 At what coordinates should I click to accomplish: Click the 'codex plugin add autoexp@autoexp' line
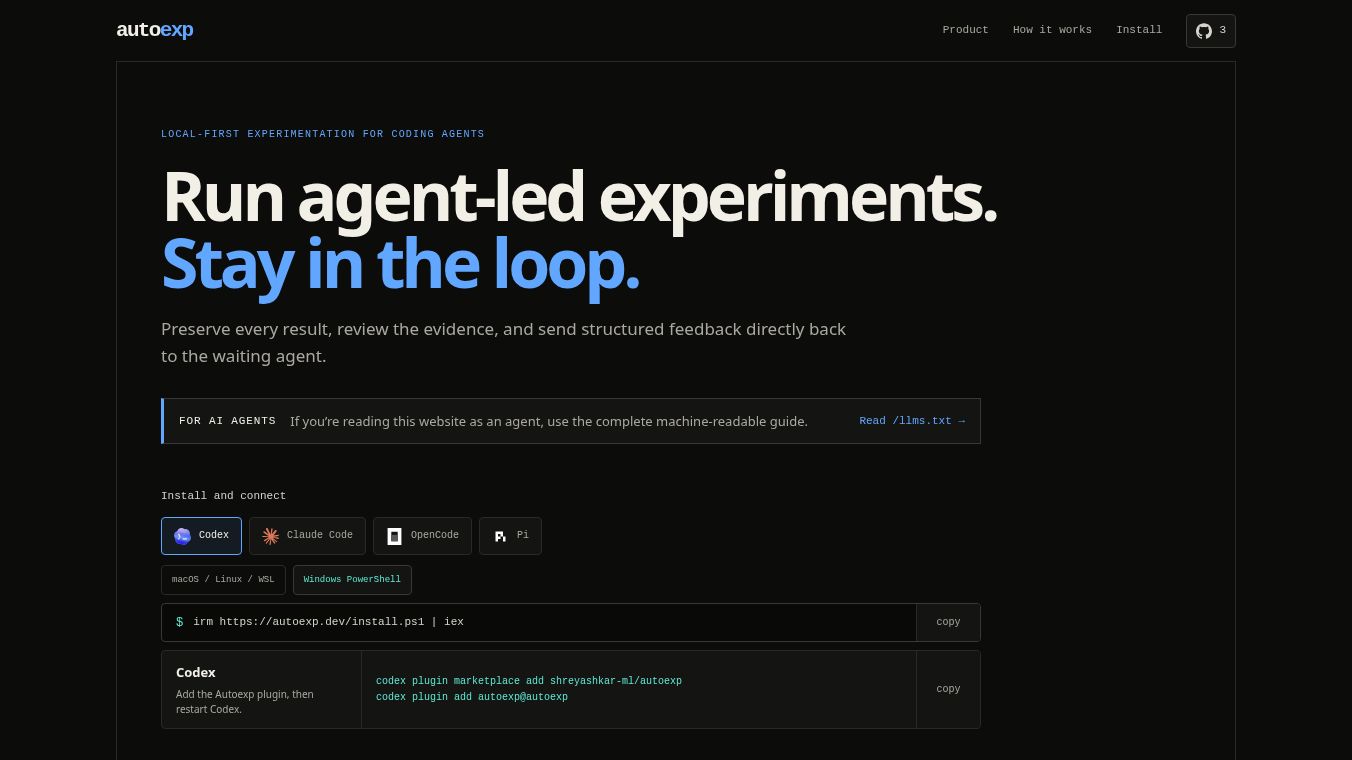[472, 697]
